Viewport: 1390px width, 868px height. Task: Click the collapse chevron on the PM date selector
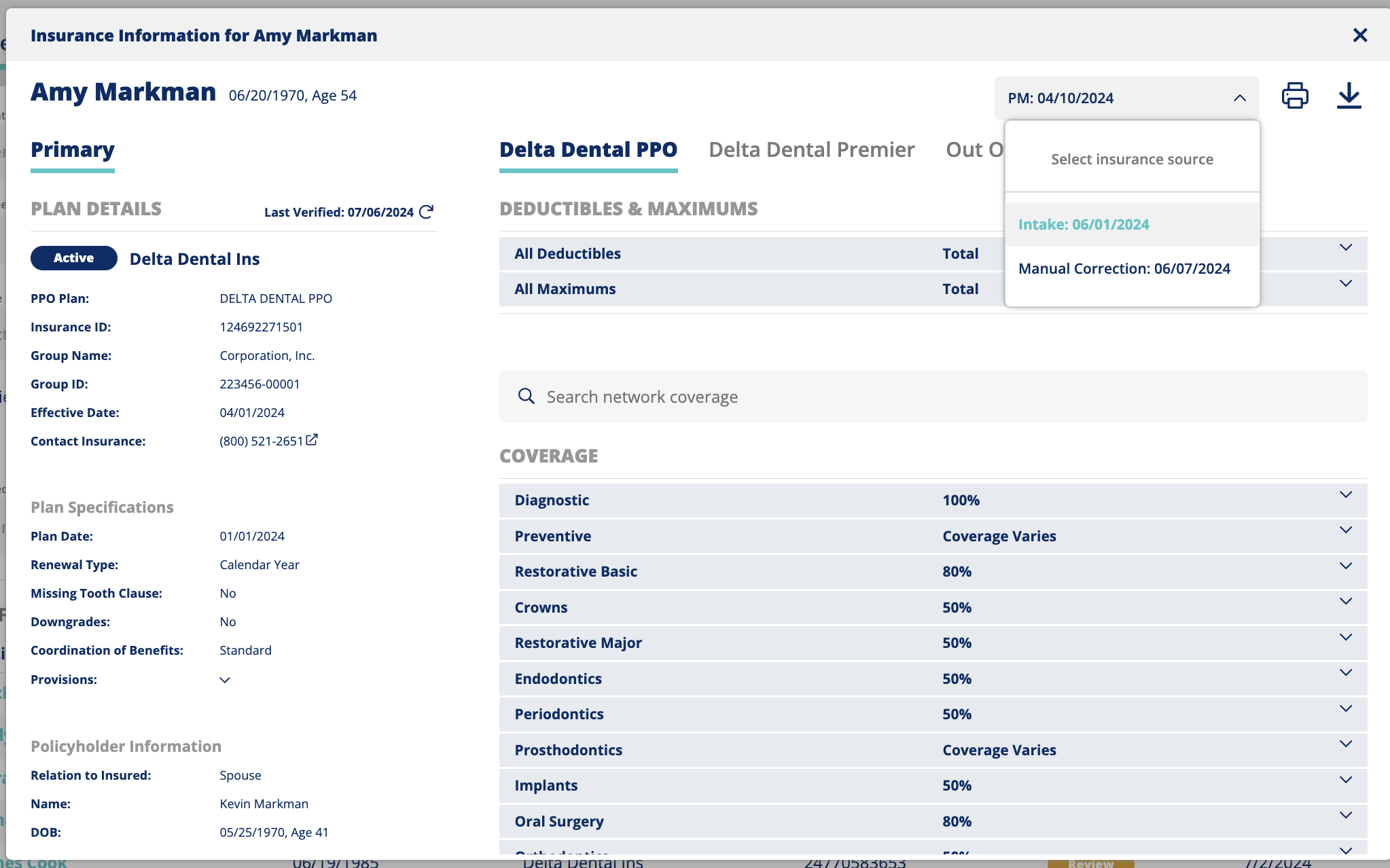(x=1240, y=98)
